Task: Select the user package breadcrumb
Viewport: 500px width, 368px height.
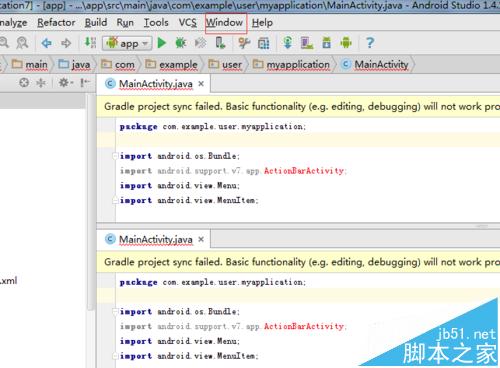Action: 225,64
